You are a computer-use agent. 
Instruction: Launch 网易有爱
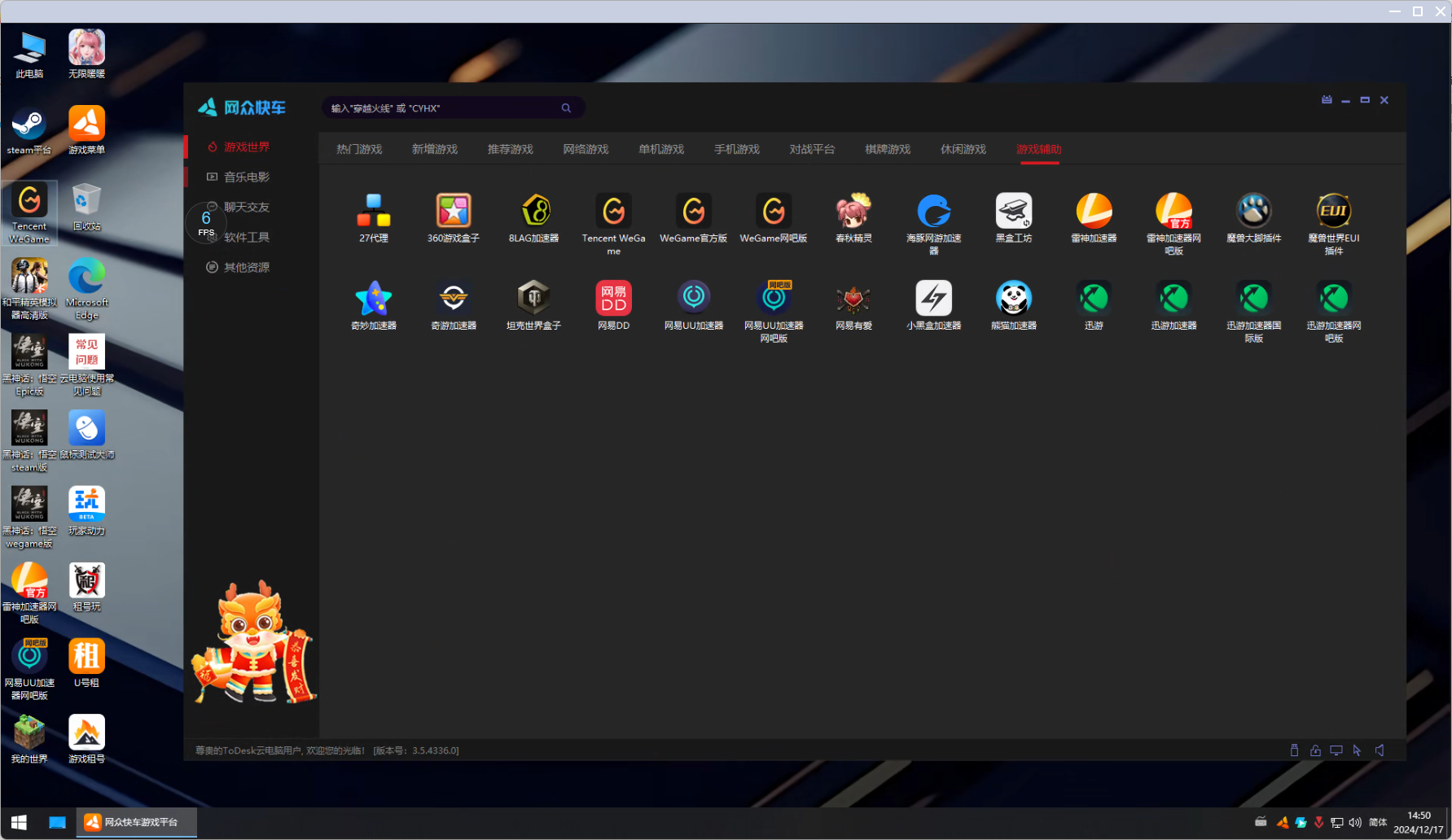point(853,305)
